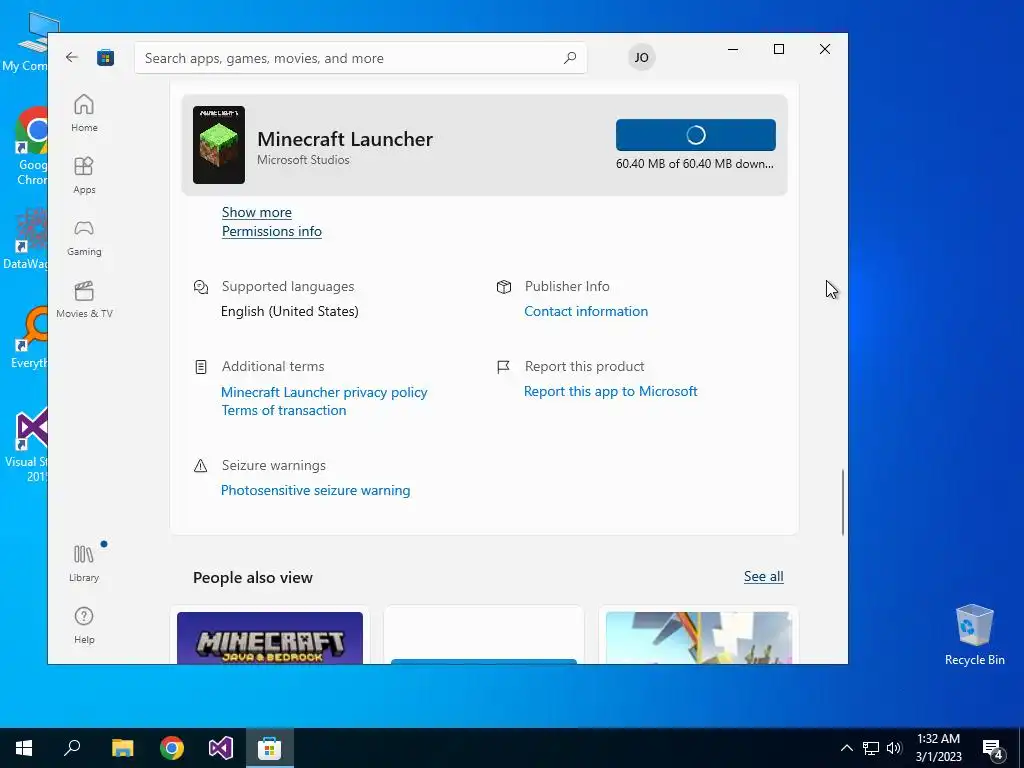The image size is (1024, 768).
Task: Click the Report this product flag icon
Action: pyautogui.click(x=504, y=367)
